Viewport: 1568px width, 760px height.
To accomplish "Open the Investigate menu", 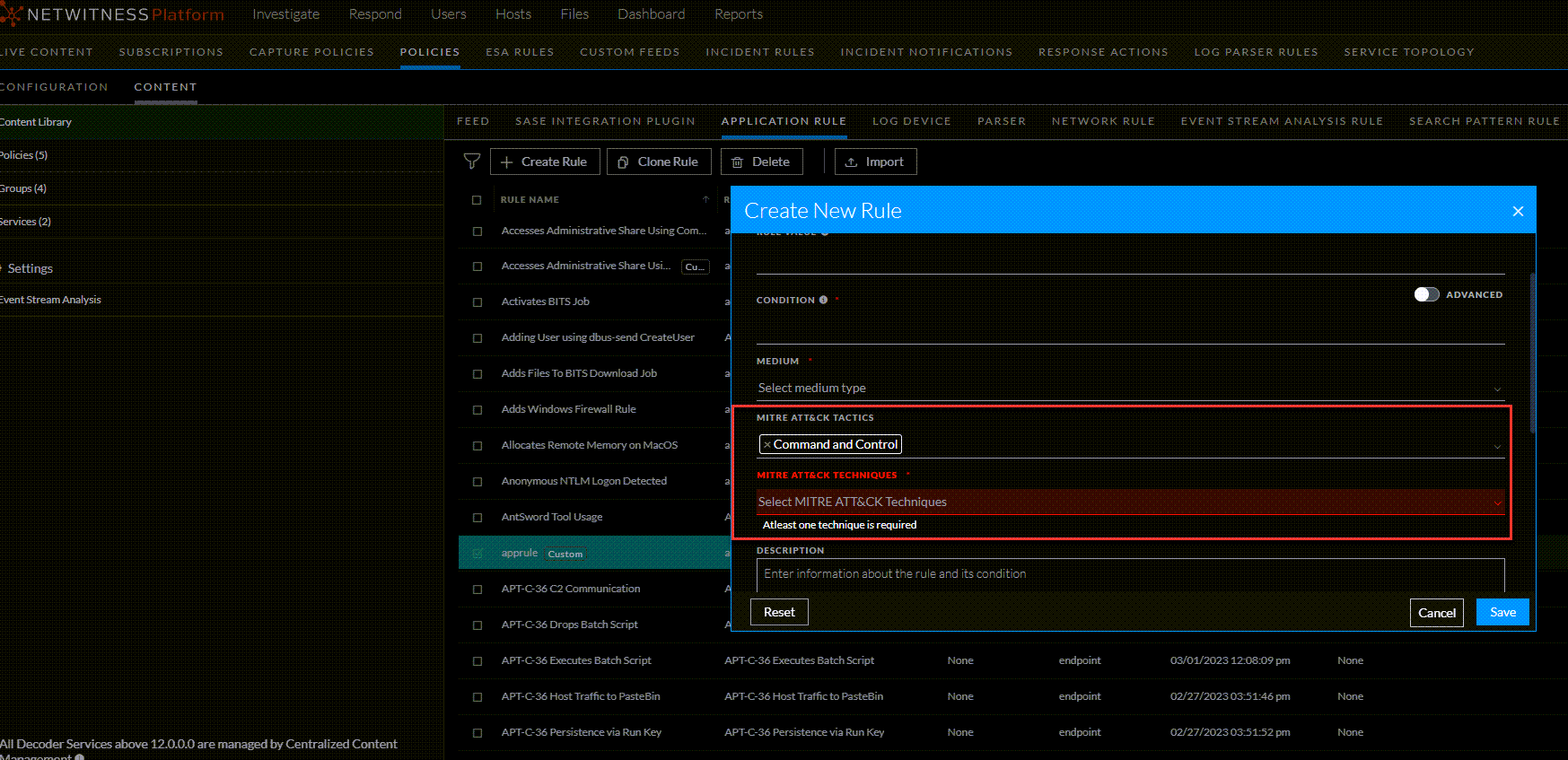I will coord(285,14).
